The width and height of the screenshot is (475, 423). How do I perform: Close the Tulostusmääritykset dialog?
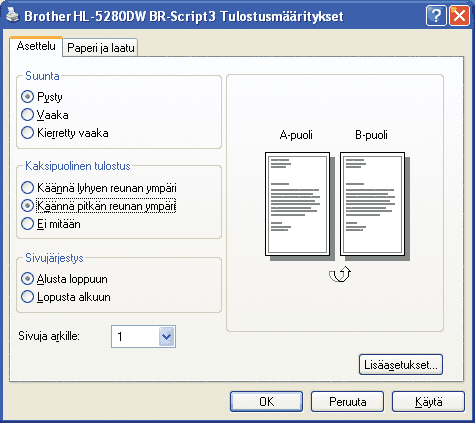tap(459, 16)
